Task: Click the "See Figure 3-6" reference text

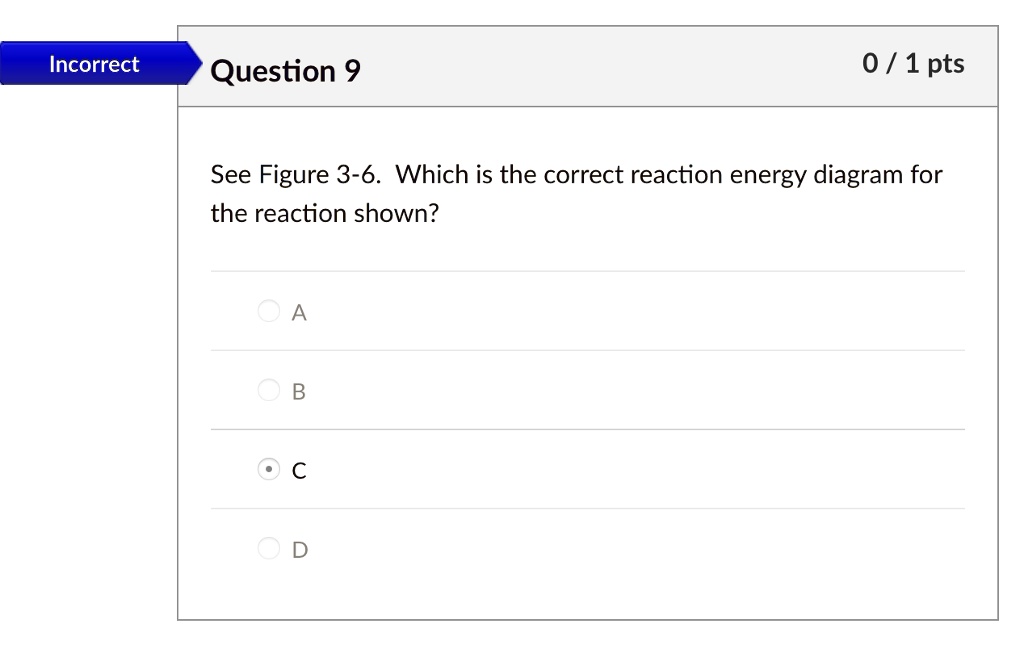Action: pos(296,175)
